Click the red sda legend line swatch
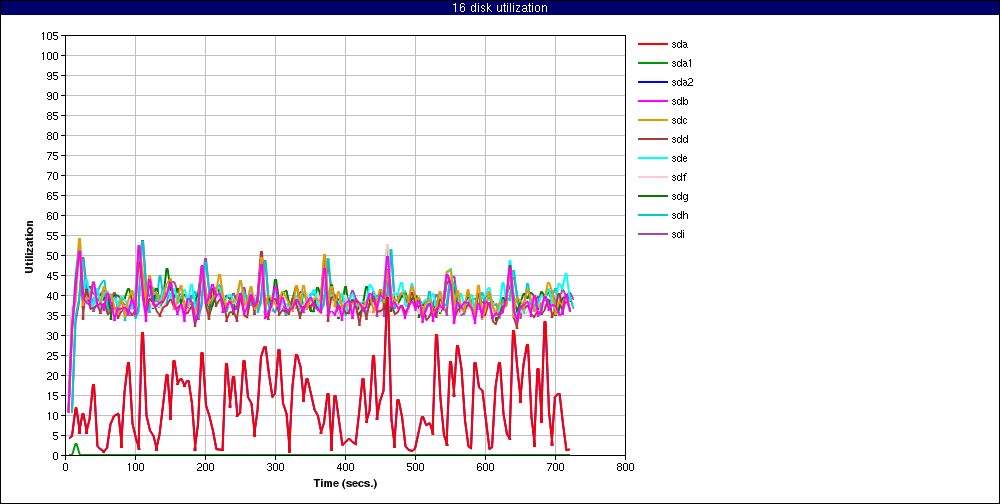This screenshot has width=1000, height=504. [652, 45]
